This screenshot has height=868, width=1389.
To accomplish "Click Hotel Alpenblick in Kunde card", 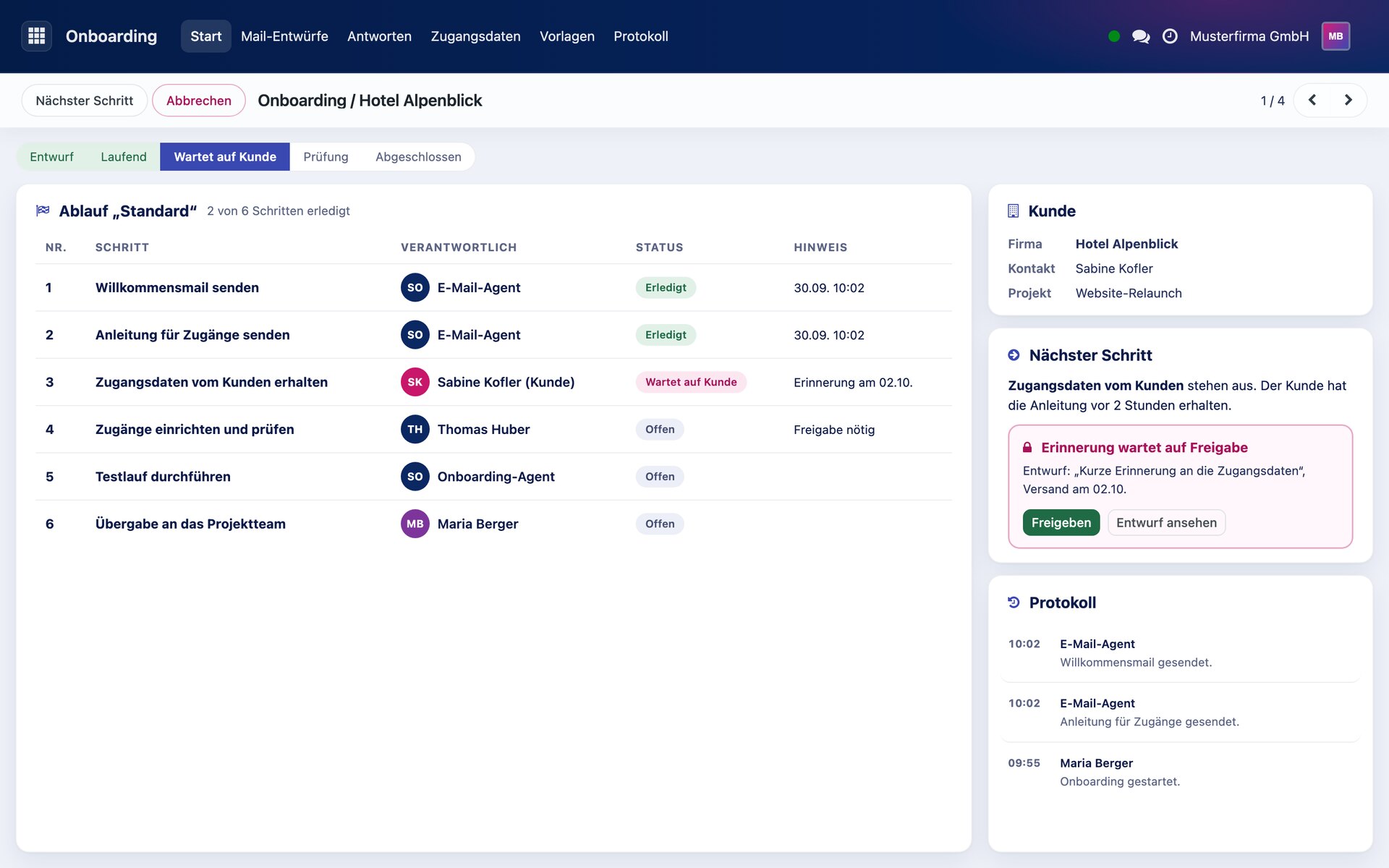I will (1126, 244).
